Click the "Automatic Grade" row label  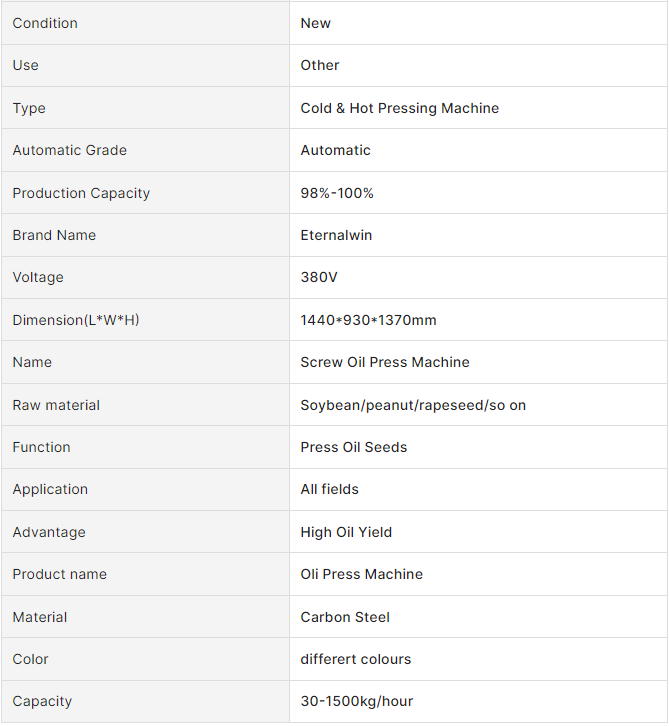[x=70, y=150]
